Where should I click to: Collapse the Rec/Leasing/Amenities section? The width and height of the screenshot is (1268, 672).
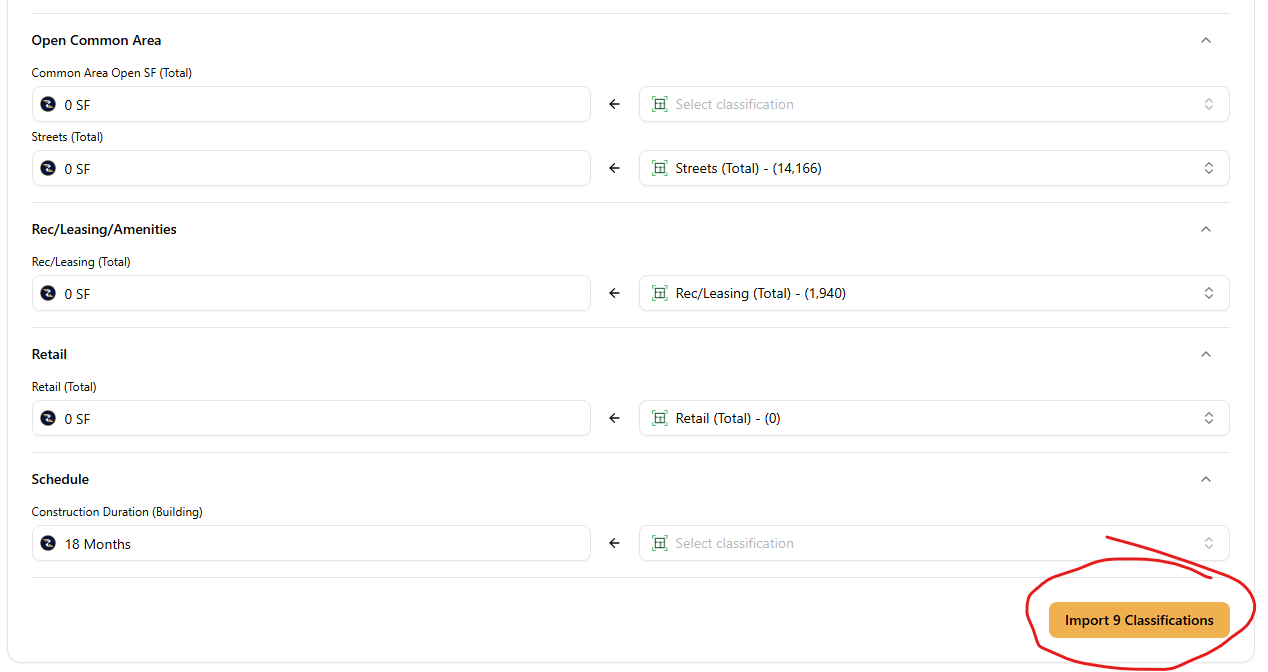1205,229
